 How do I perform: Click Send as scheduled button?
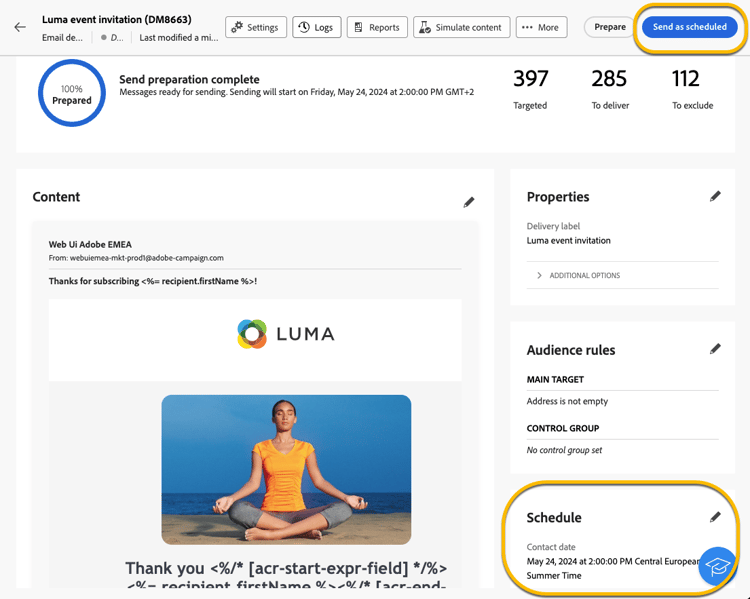coord(689,27)
